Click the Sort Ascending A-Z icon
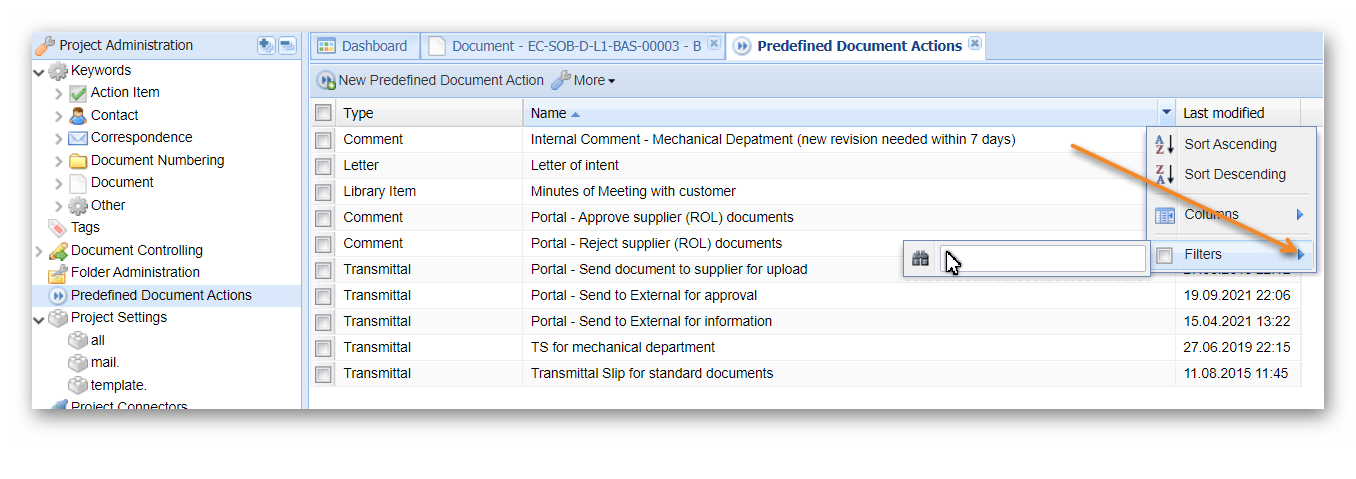 [x=1165, y=144]
